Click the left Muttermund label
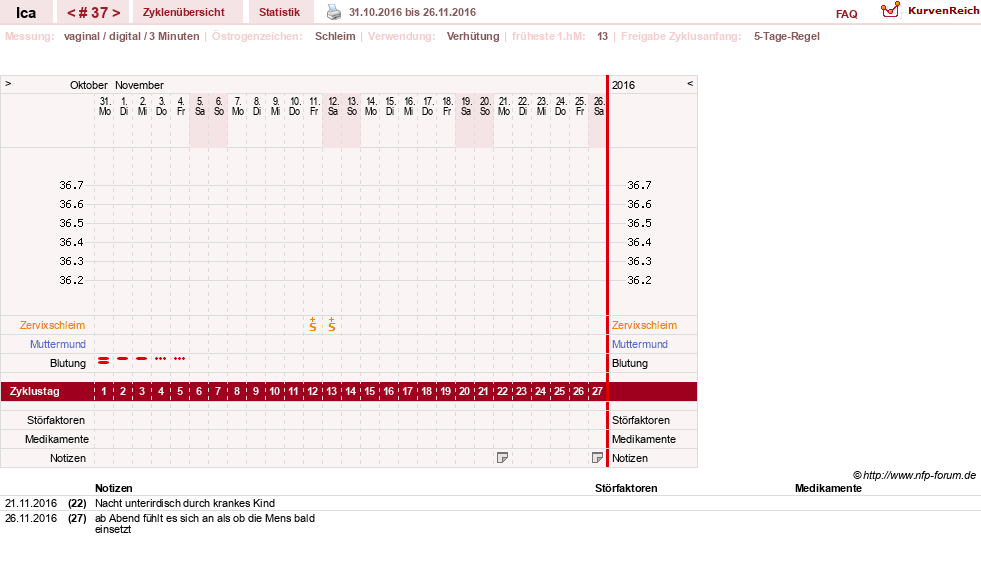The image size is (981, 561). (58, 344)
